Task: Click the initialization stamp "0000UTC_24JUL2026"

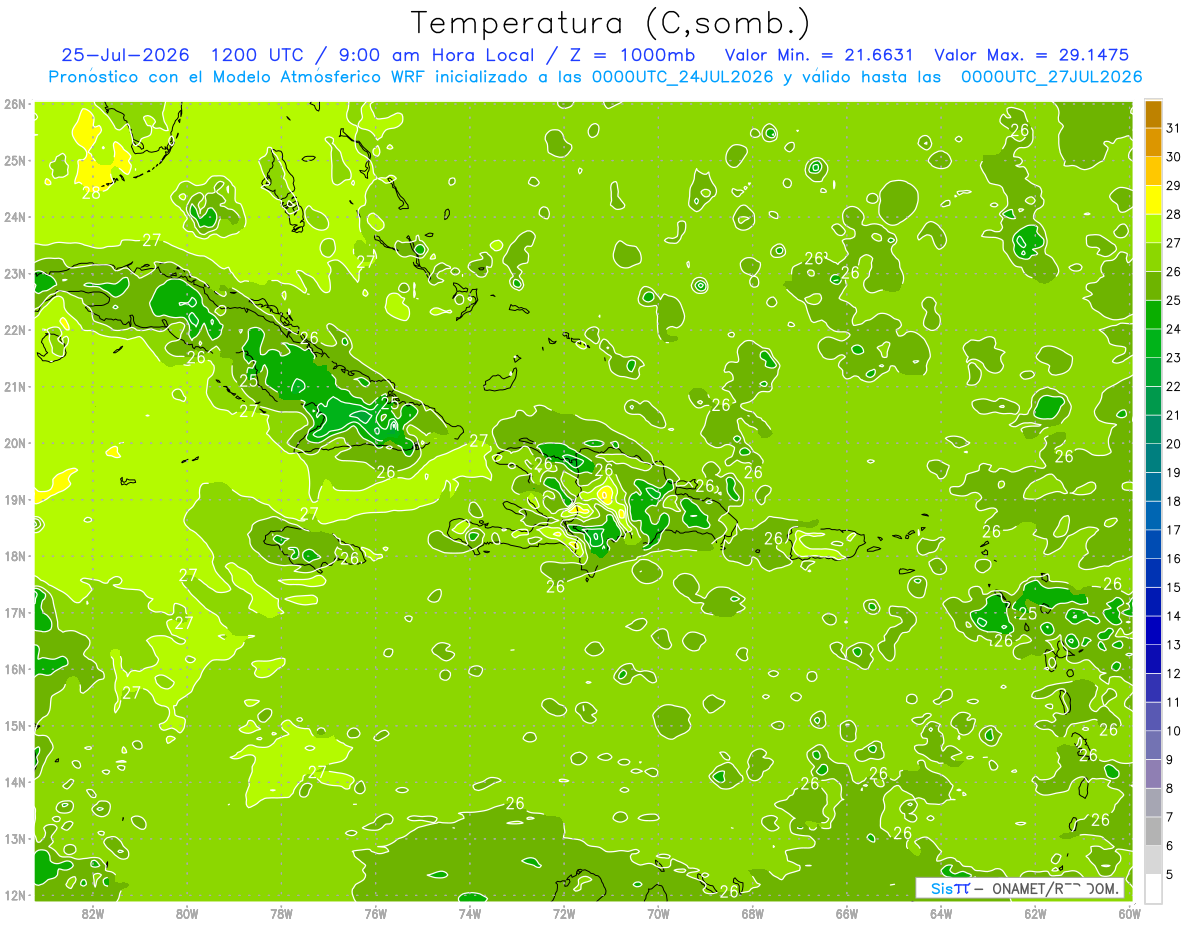Action: click(682, 77)
